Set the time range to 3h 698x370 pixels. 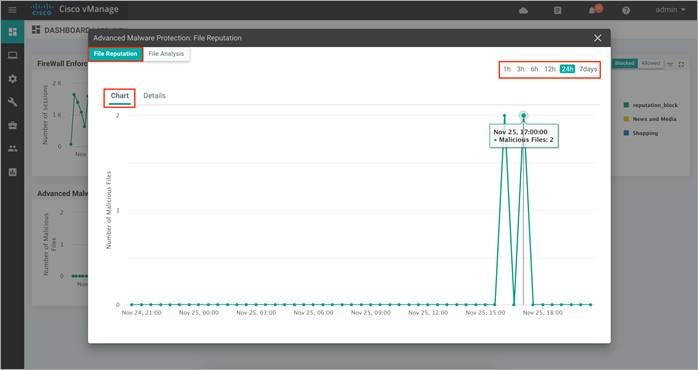click(x=520, y=69)
